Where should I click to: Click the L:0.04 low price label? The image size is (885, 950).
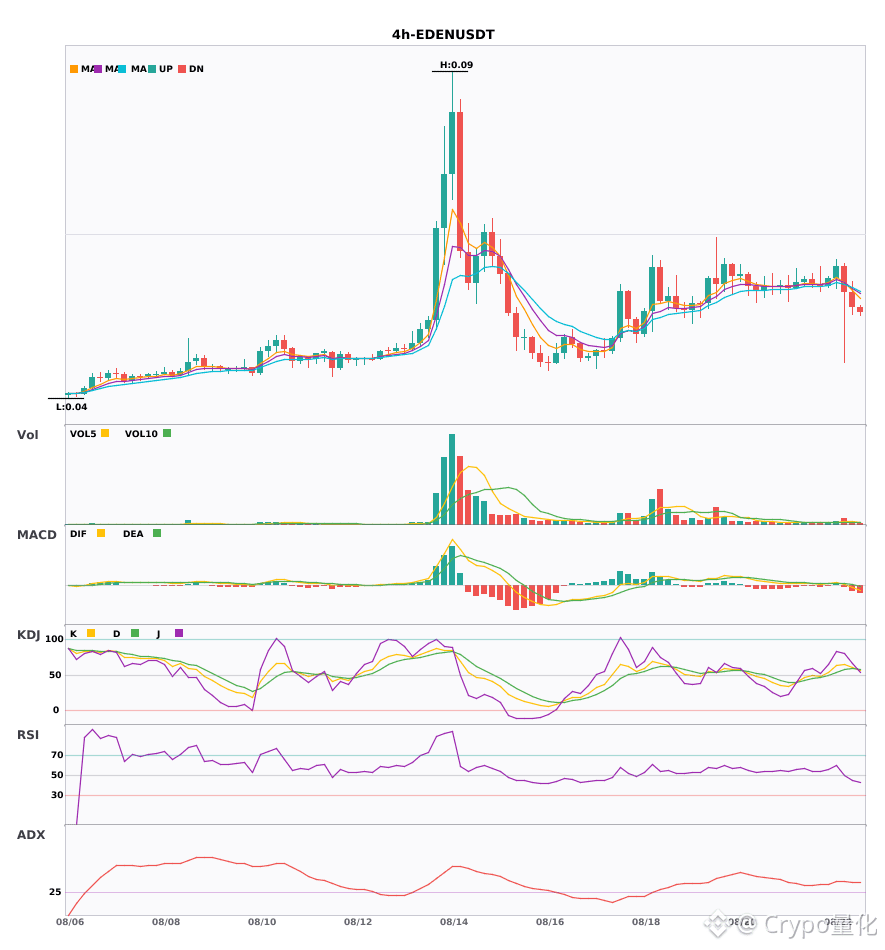(71, 407)
